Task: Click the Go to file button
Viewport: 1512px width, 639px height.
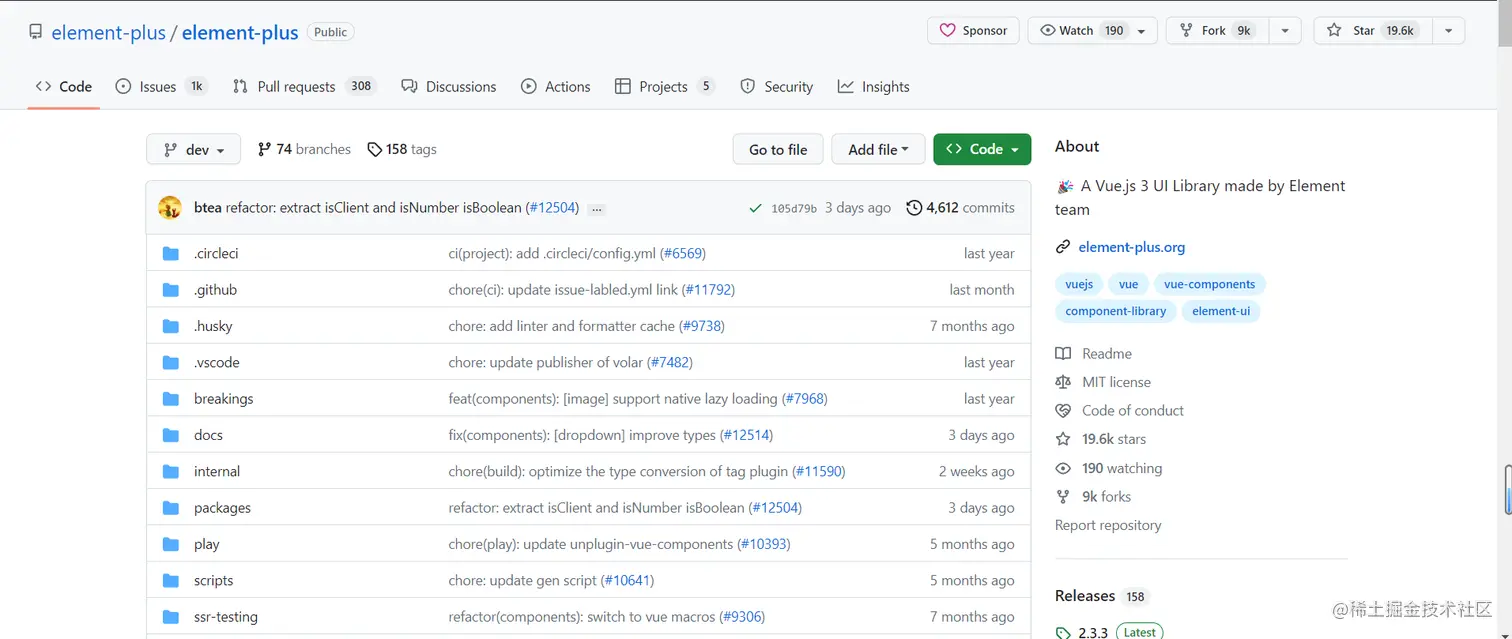Action: (x=778, y=150)
